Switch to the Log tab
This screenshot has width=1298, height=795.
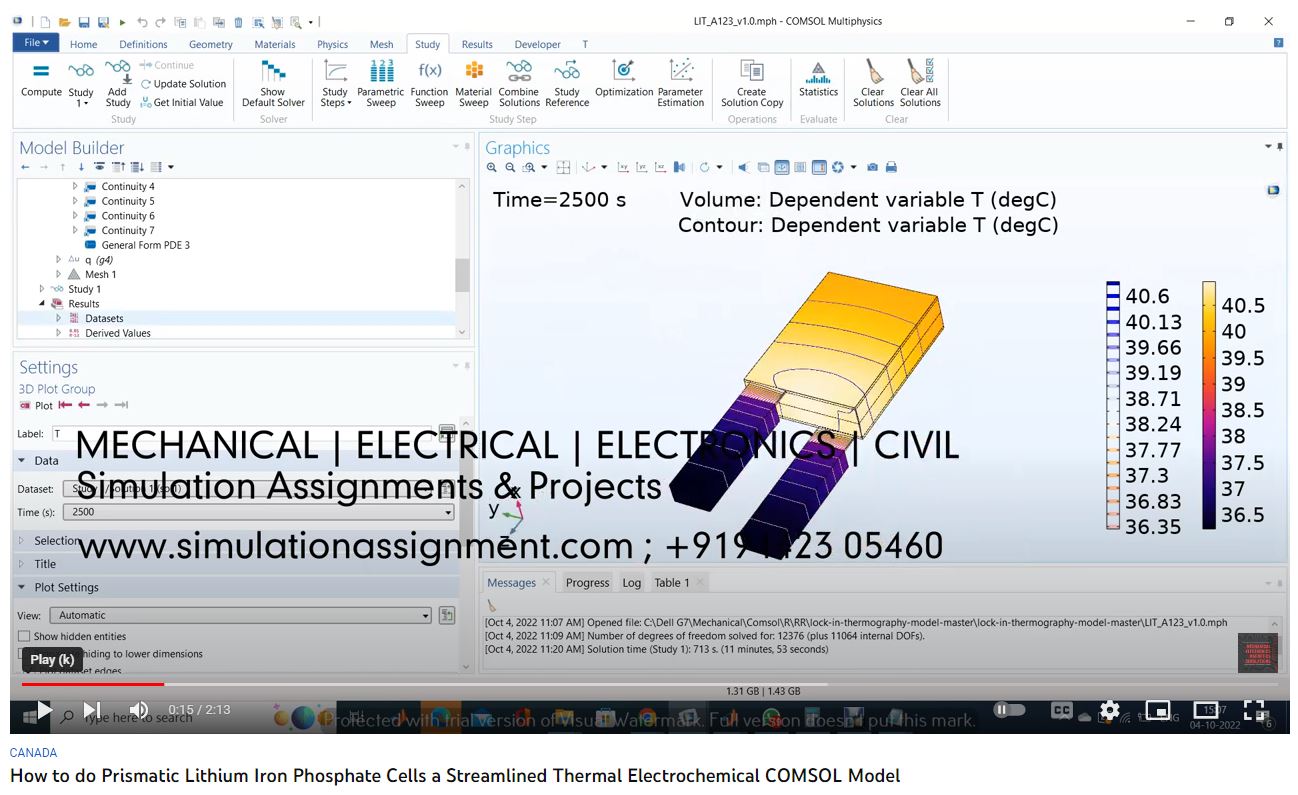click(631, 583)
